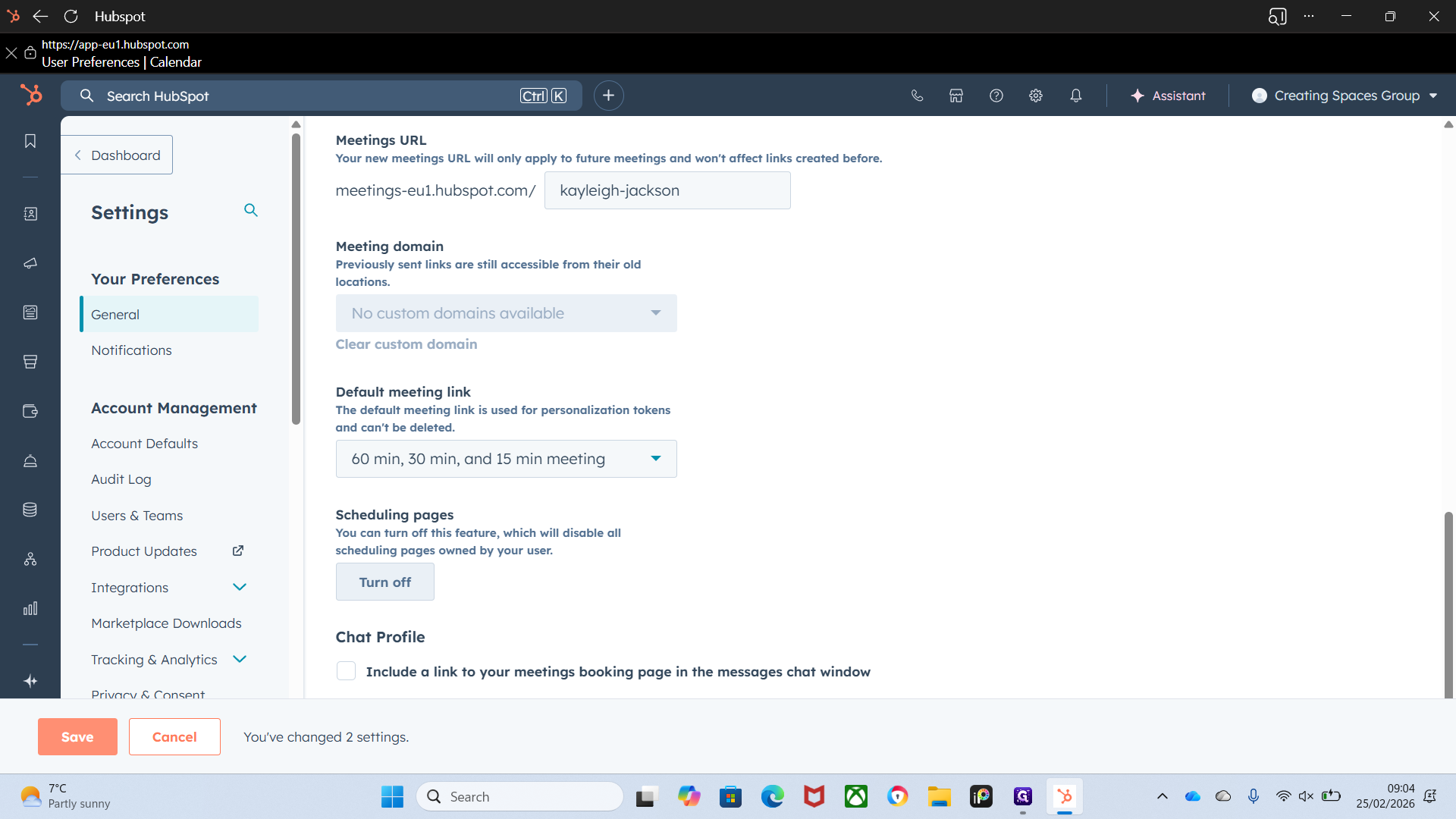Open Marketplace Downloads settings
Viewport: 1456px width, 819px height.
click(166, 623)
